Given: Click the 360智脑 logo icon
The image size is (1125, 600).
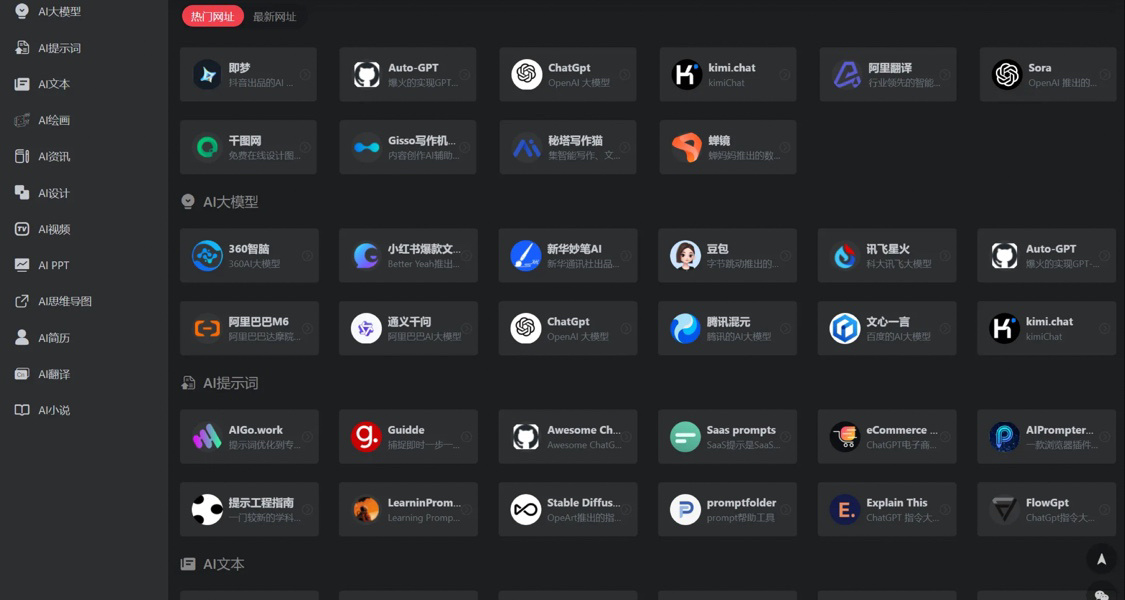Looking at the screenshot, I should pyautogui.click(x=207, y=256).
